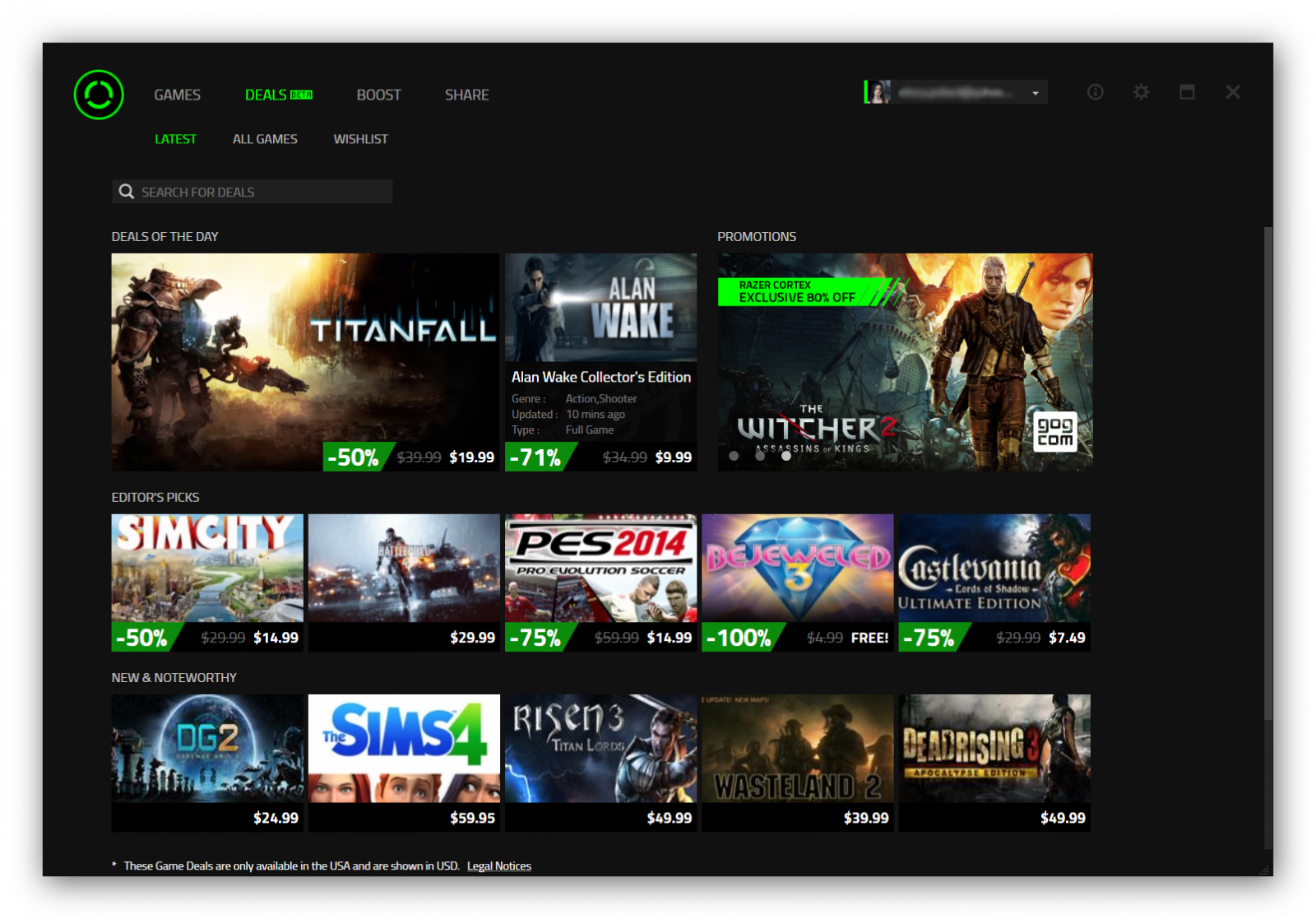This screenshot has width=1316, height=919.
Task: Open the Titanfall deal thumbnail
Action: (304, 354)
